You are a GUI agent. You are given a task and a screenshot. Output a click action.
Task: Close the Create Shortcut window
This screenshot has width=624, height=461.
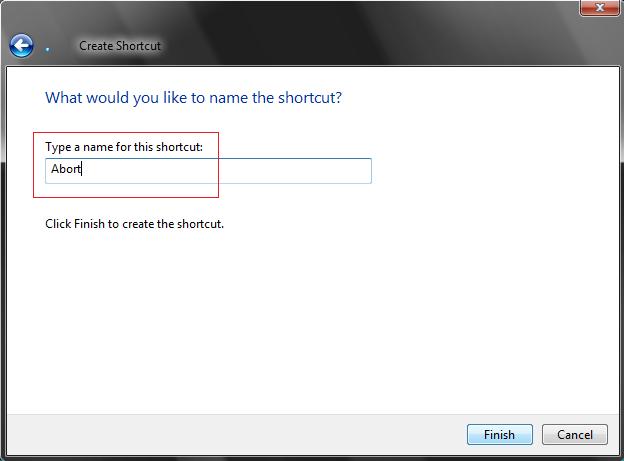coord(600,8)
